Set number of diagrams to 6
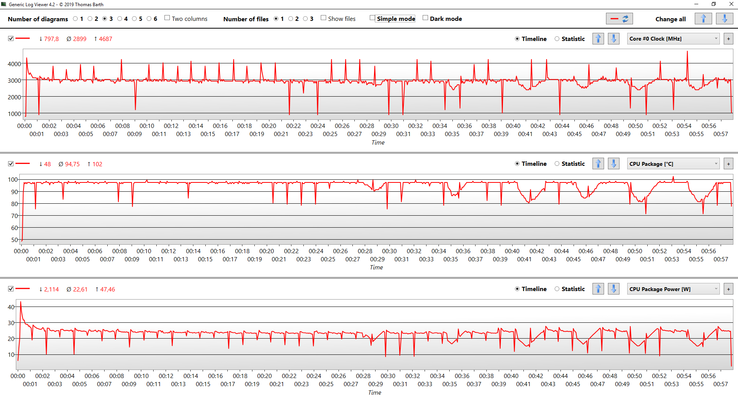This screenshot has height=402, width=738. pyautogui.click(x=150, y=18)
